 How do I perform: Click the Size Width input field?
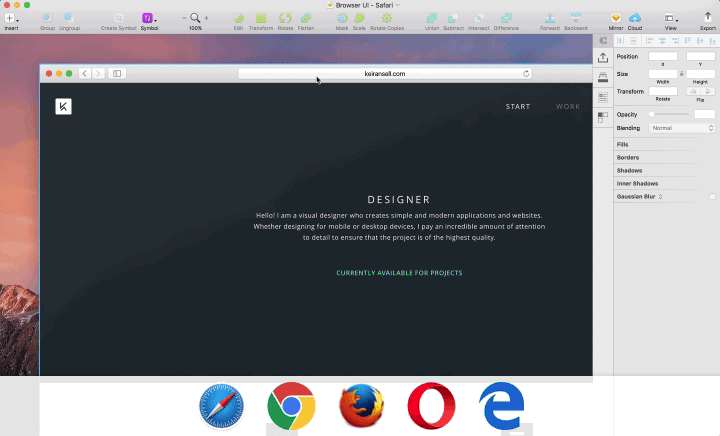pyautogui.click(x=663, y=73)
